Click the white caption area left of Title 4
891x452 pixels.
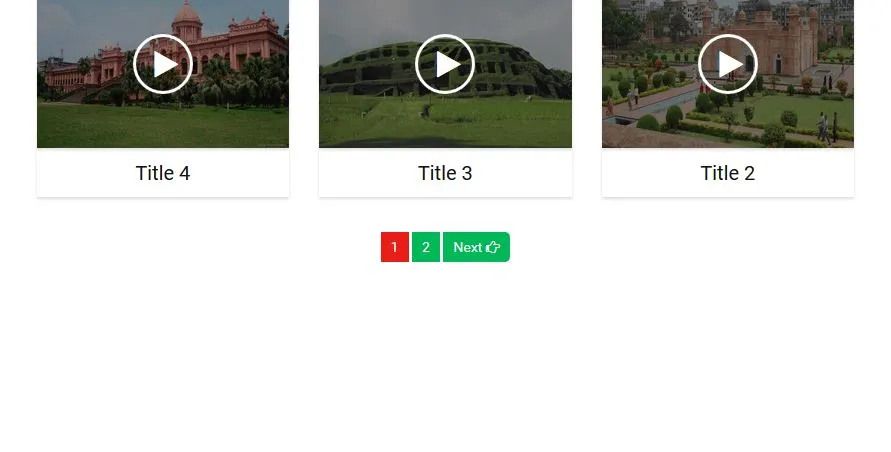(x=85, y=173)
